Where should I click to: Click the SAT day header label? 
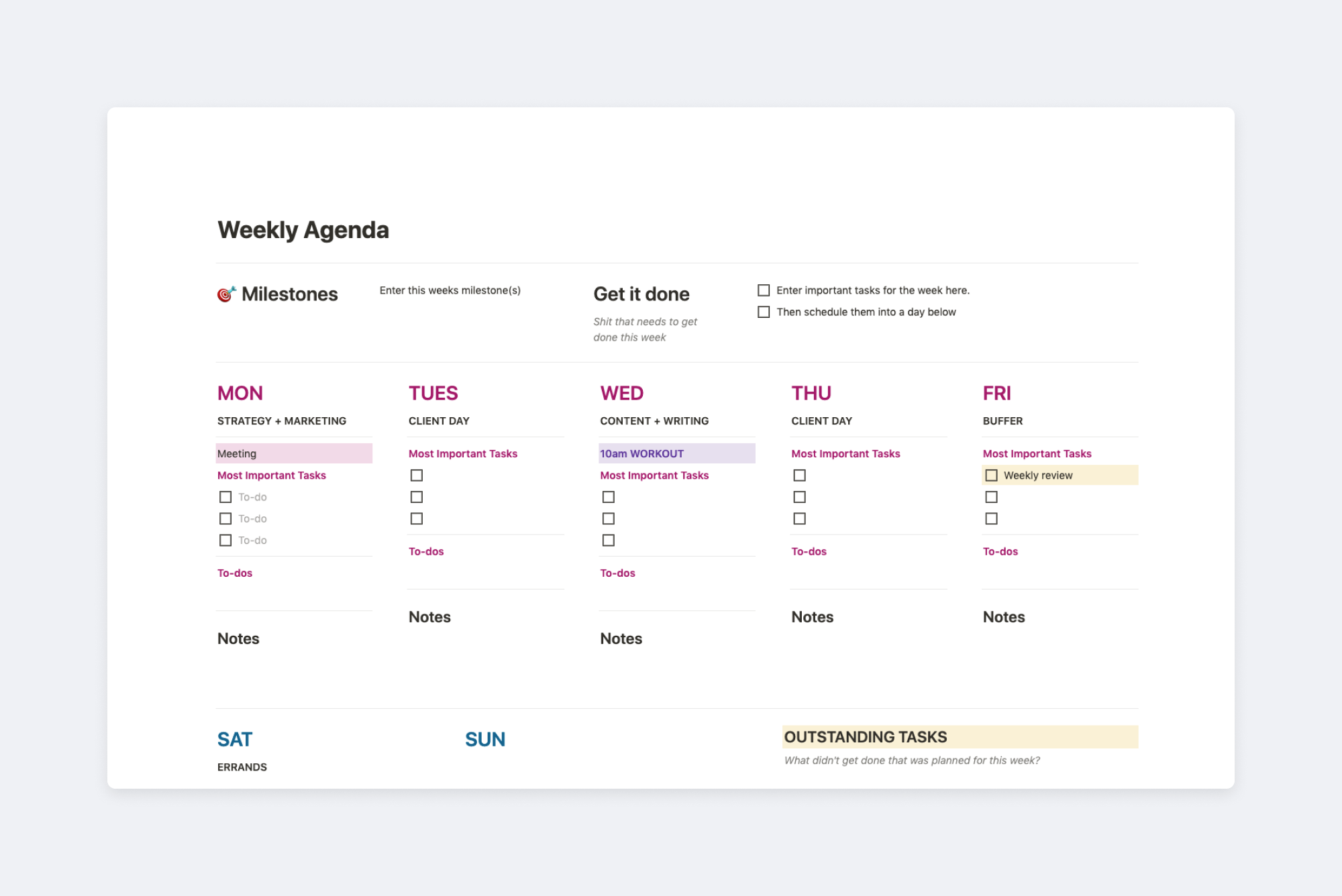235,739
